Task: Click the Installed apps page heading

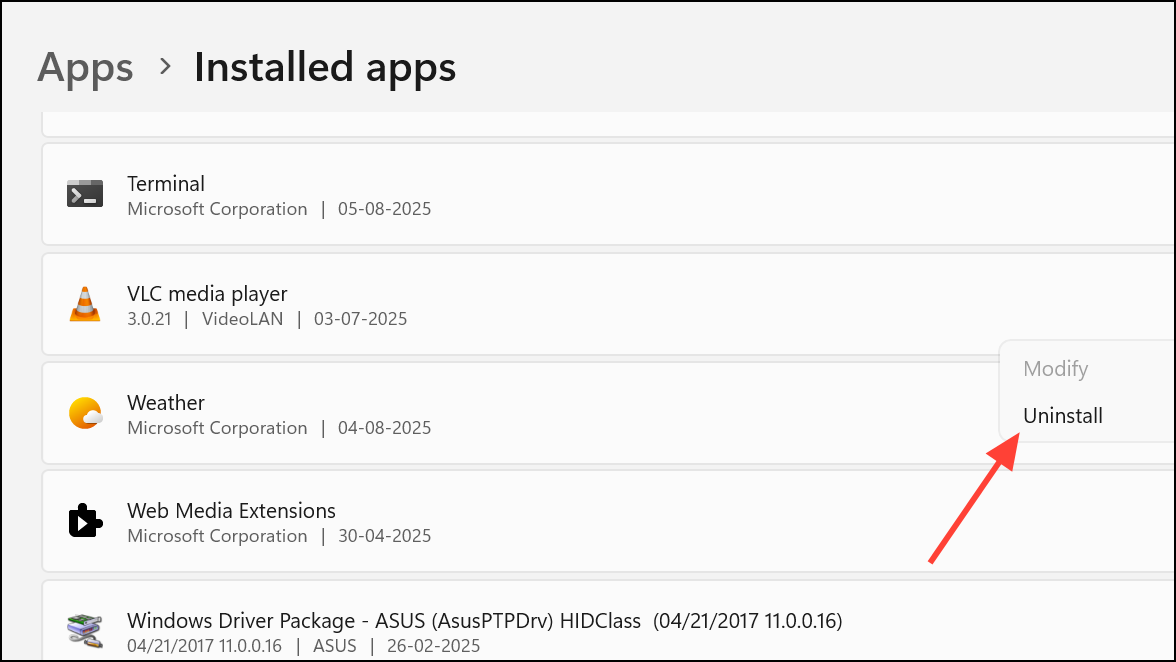Action: 325,68
